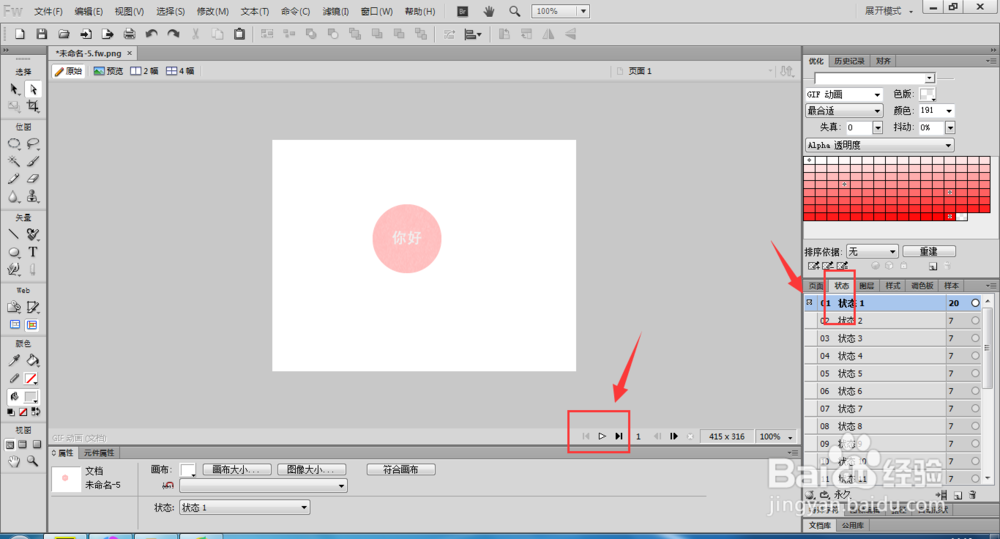Select the Freeform tool
This screenshot has width=1000, height=539.
[x=14, y=269]
